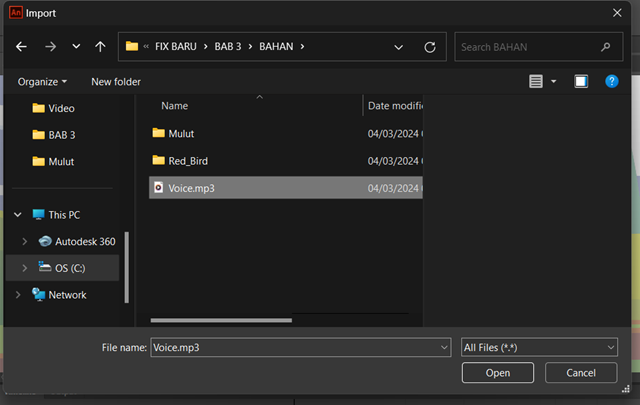
Task: Change view layout icon
Action: [536, 82]
